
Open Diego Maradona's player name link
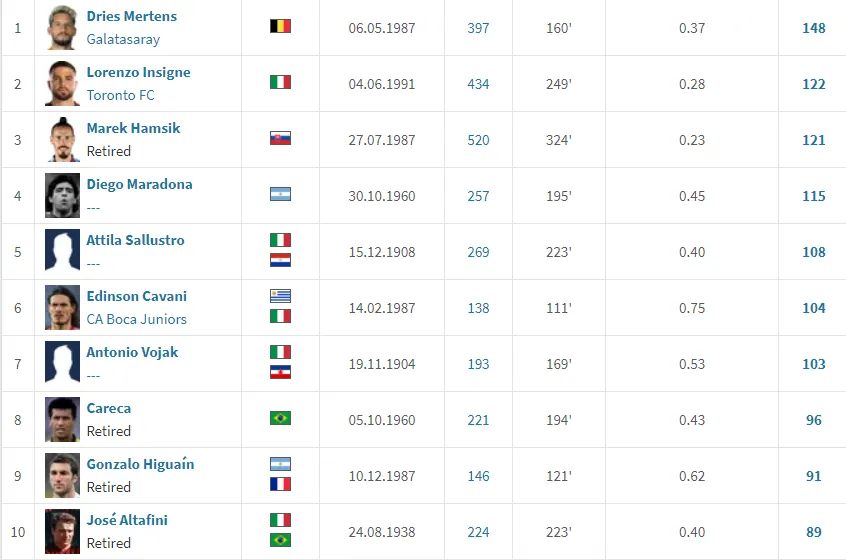[139, 184]
